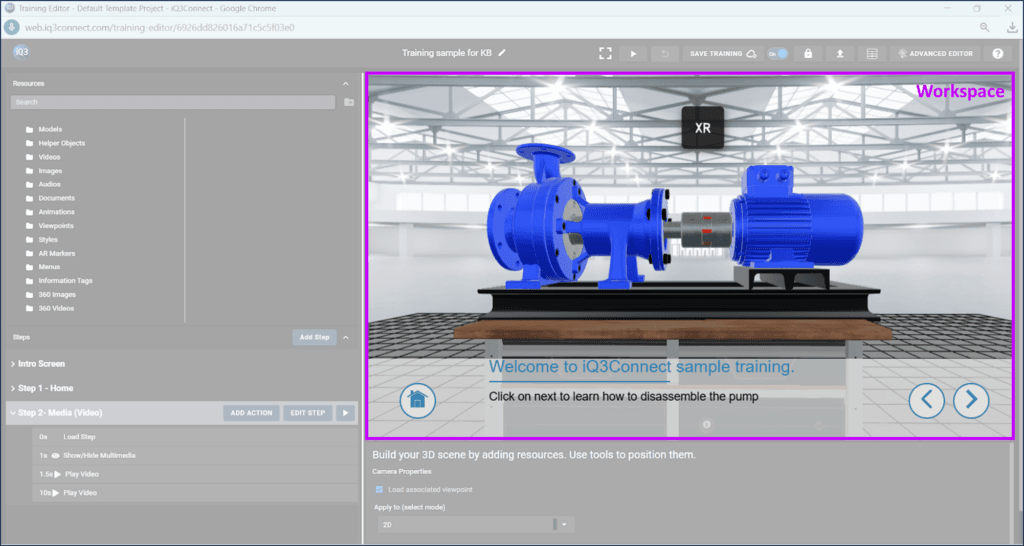Click the Resources search field

coord(172,102)
